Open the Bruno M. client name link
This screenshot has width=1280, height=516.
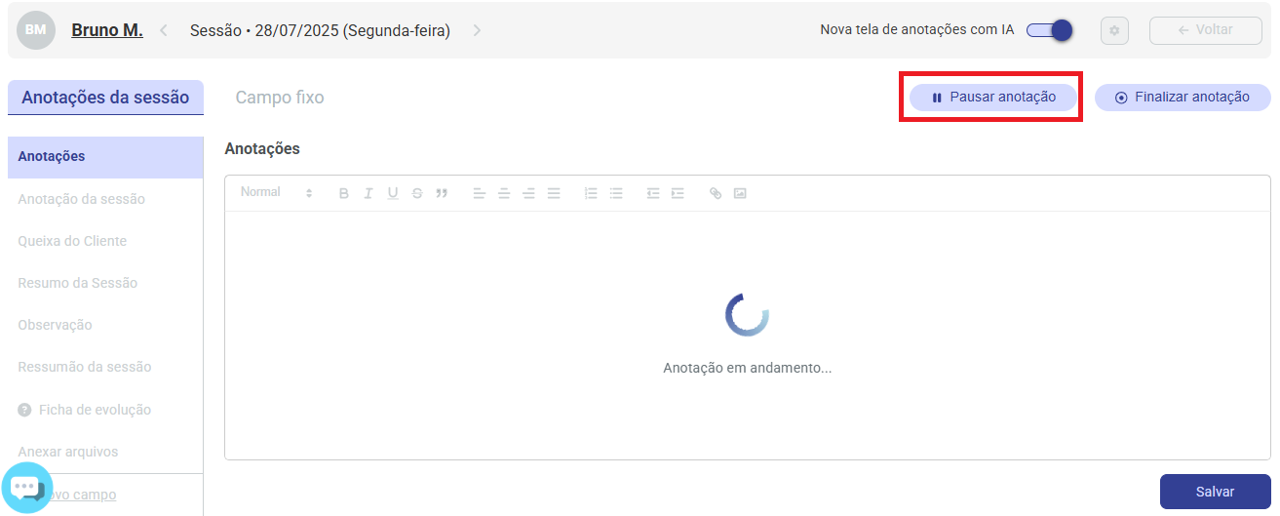pos(107,30)
